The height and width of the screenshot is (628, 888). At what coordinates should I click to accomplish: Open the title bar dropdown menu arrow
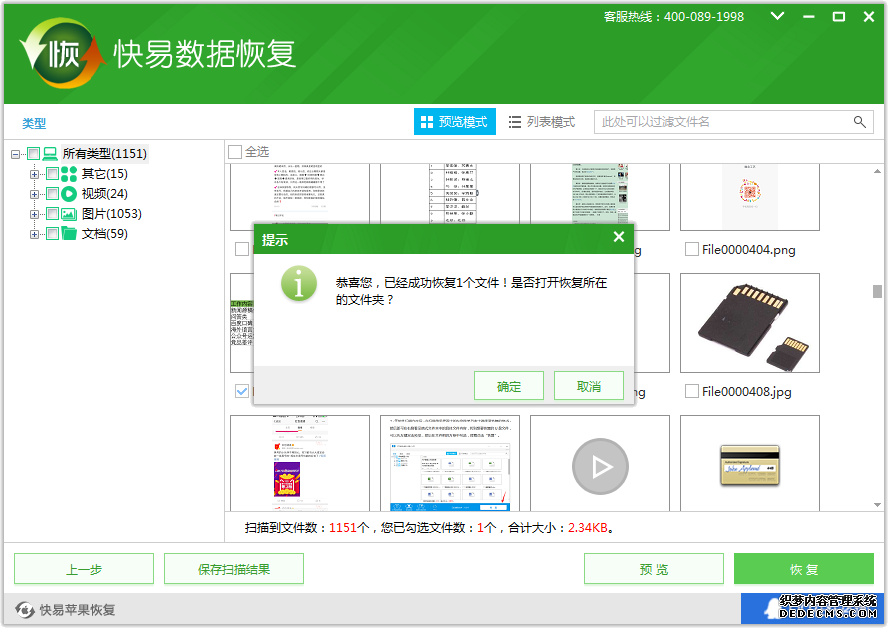click(778, 16)
